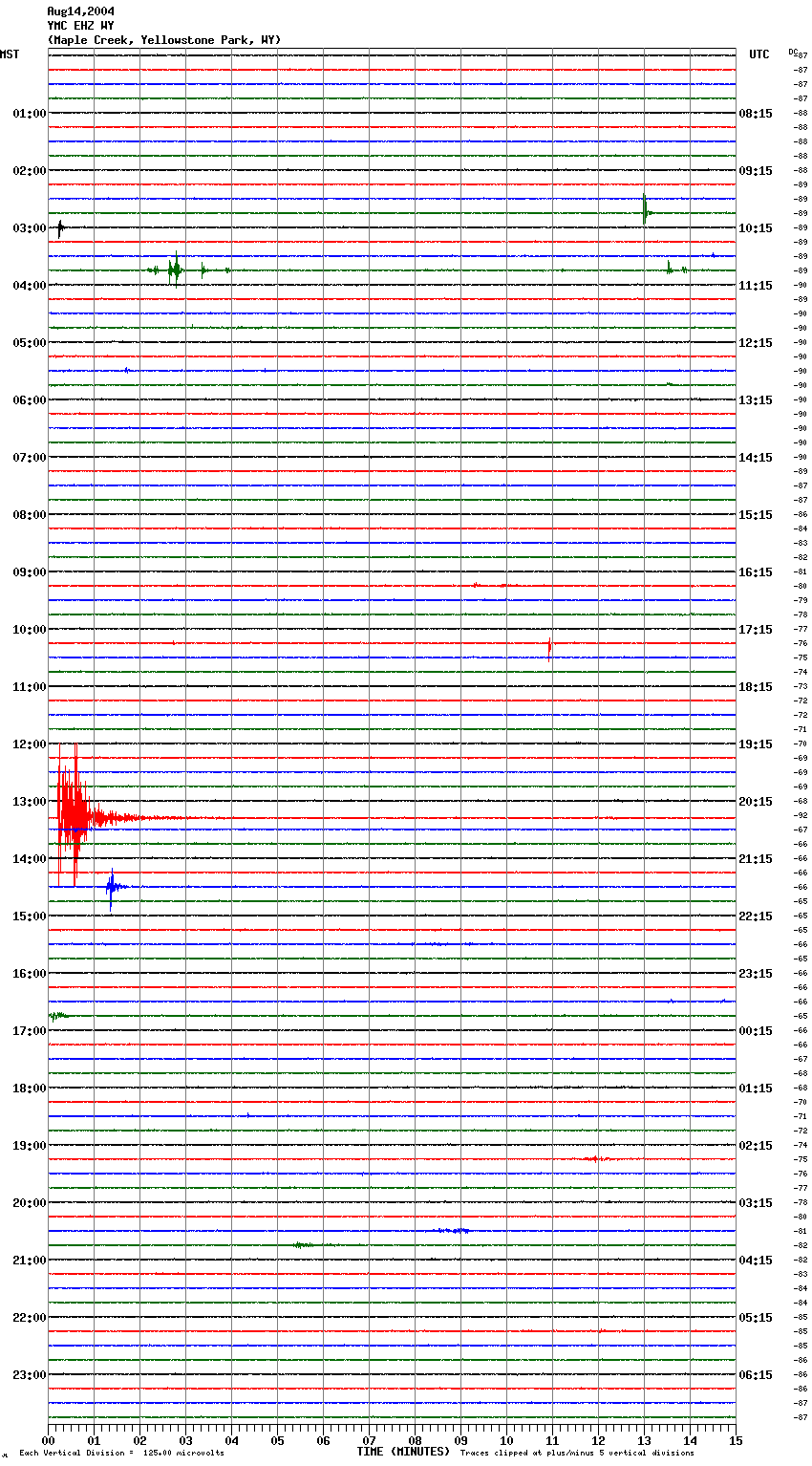The image size is (812, 1466).
Task: Click the 01:15 UTC time label
Action: coord(756,1089)
